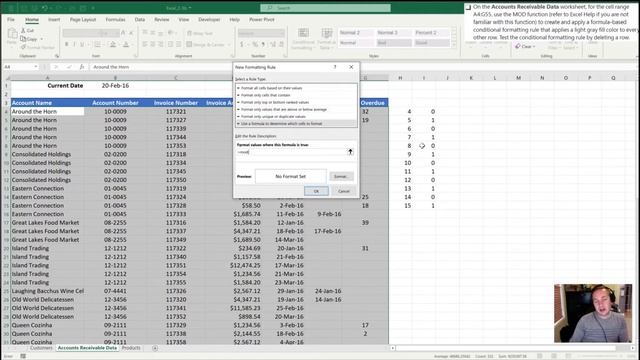This screenshot has width=640, height=360.
Task: Open the Alignment group dialog launcher
Action: point(232,56)
